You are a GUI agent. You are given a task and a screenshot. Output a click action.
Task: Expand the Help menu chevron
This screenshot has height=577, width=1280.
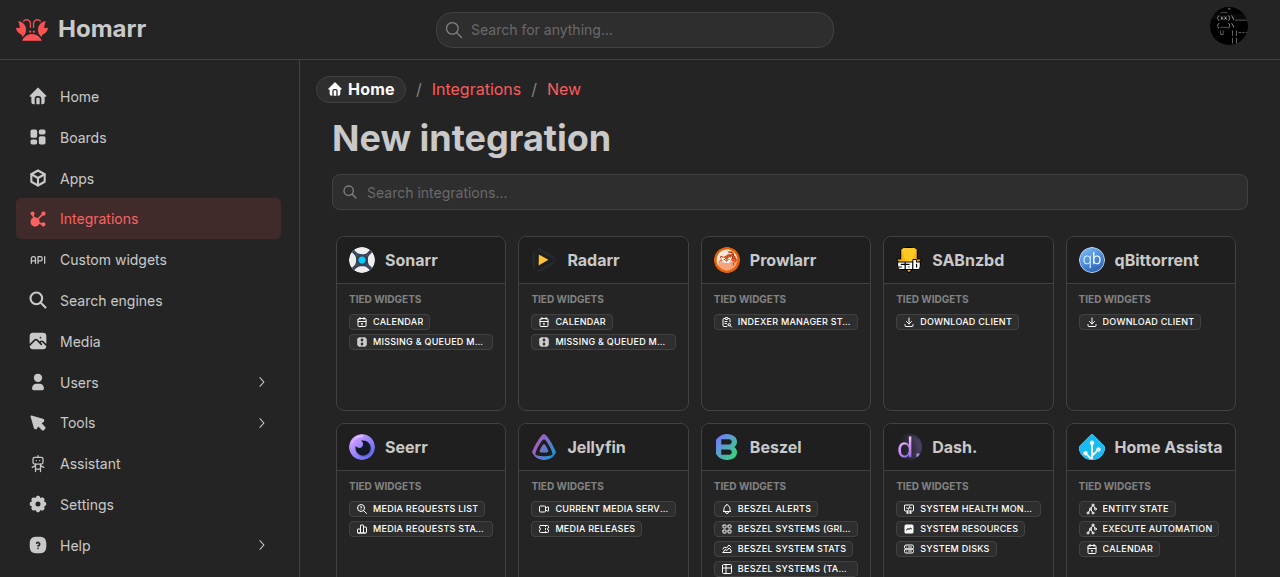click(262, 545)
